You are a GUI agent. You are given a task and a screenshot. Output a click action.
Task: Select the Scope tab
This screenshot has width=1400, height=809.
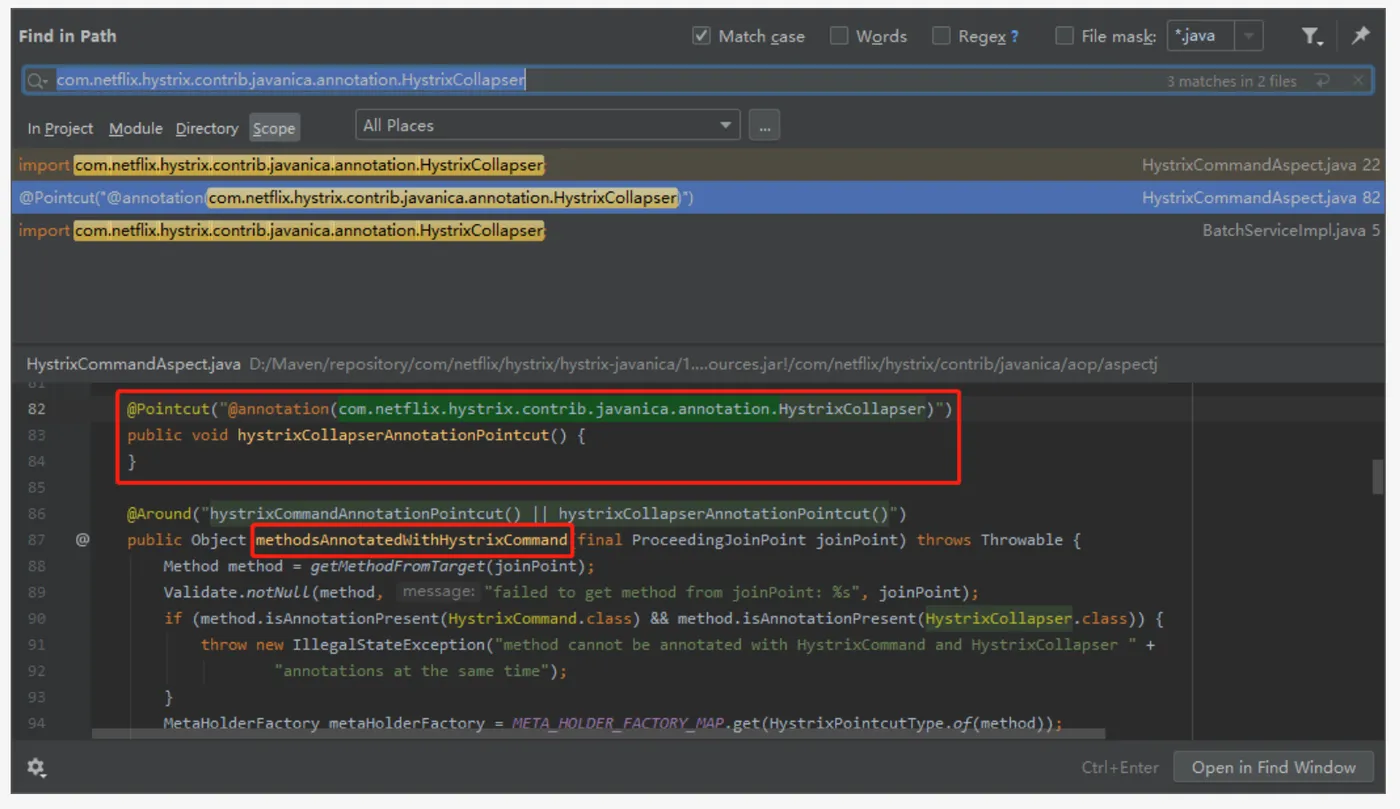(274, 128)
